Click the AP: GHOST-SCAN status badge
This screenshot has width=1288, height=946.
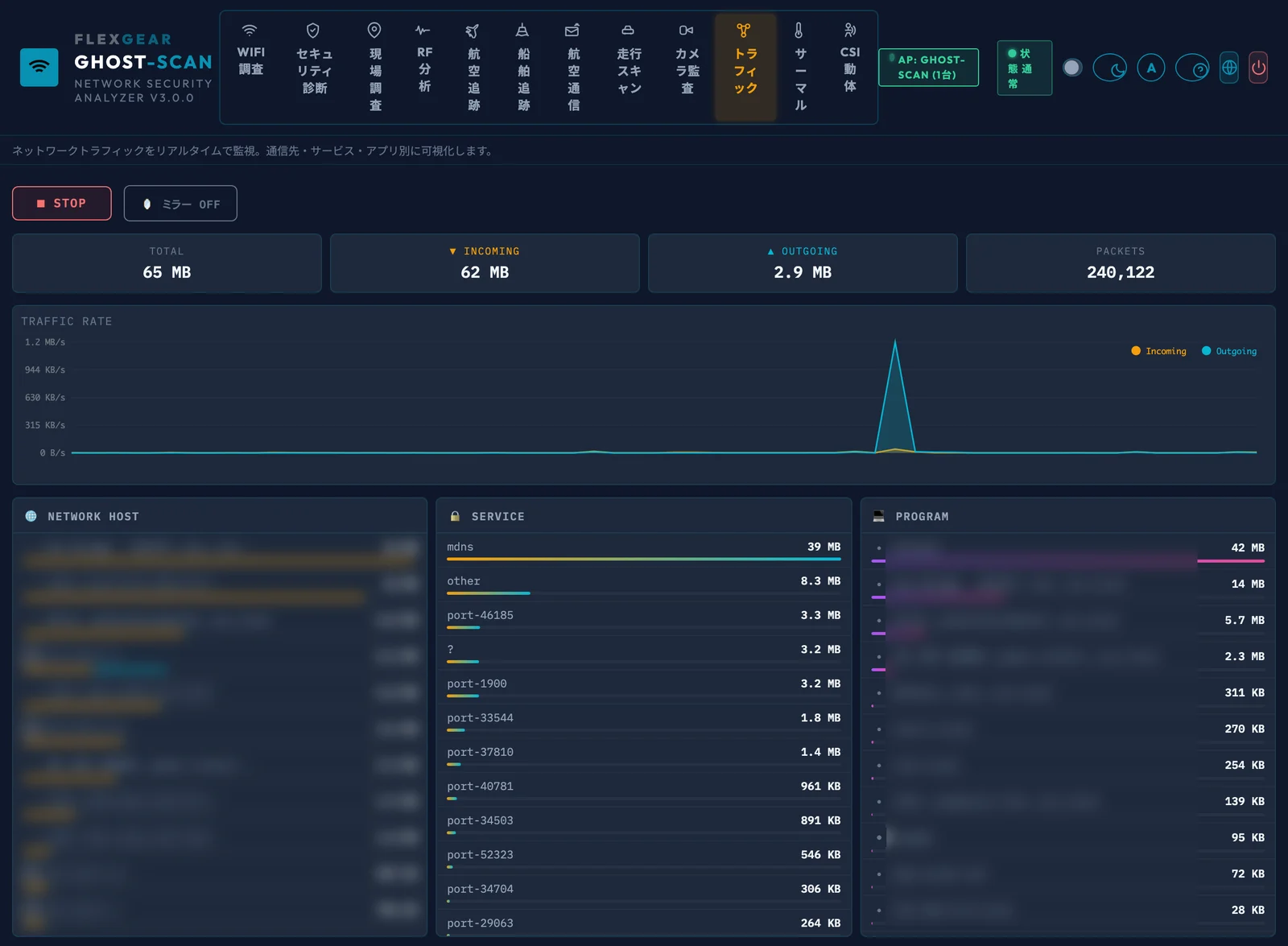tap(929, 68)
